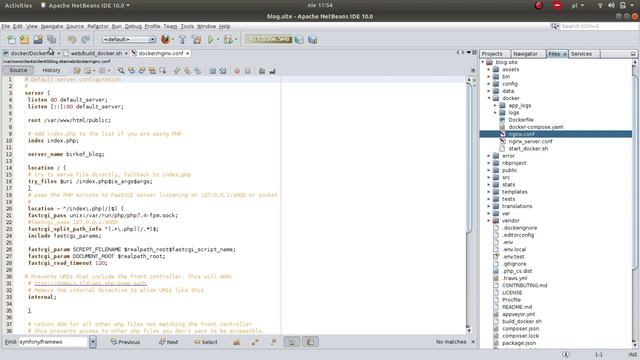This screenshot has height=360, width=640.
Task: Click Next in find bar
Action: (x=169, y=342)
